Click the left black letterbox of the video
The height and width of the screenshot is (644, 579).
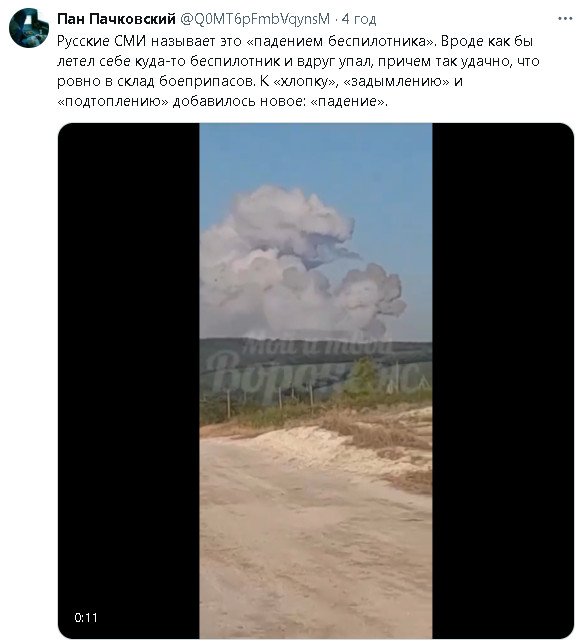(x=129, y=380)
